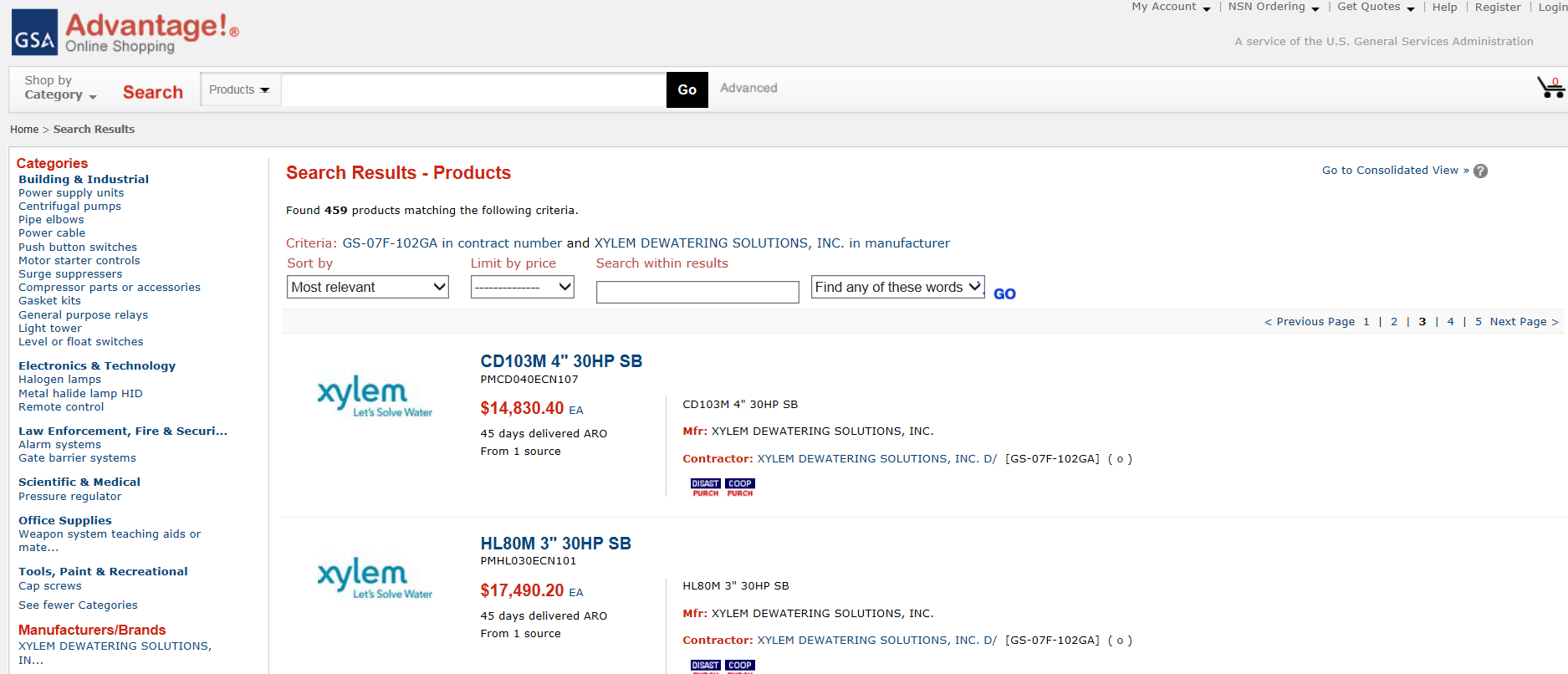The height and width of the screenshot is (674, 1568).
Task: Click the black Go search button
Action: (x=687, y=89)
